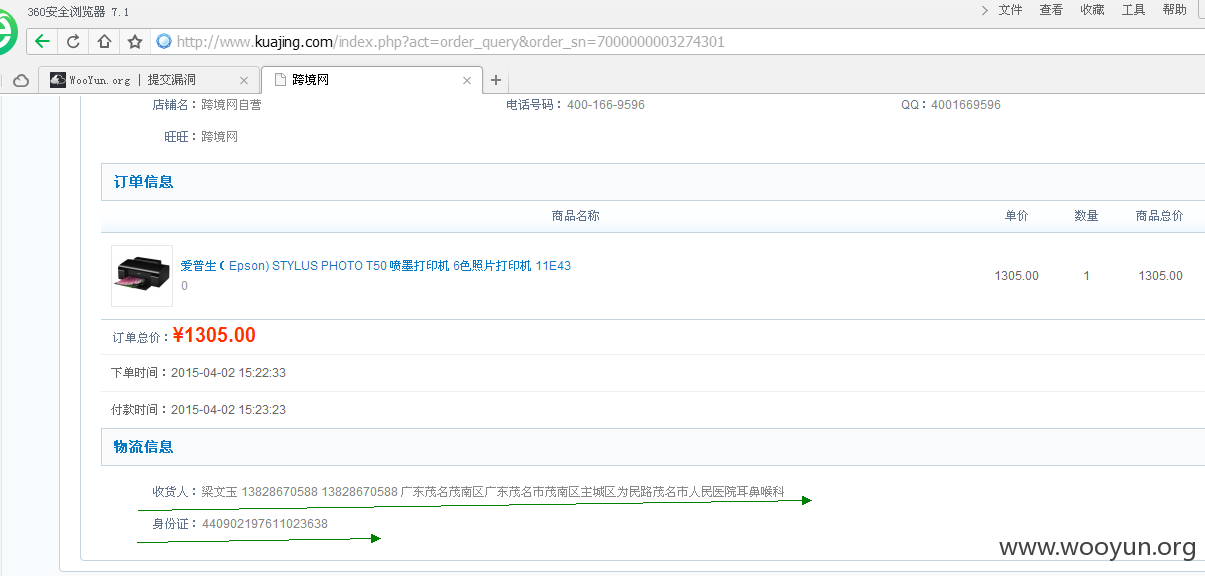Viewport: 1205px width, 576px height.
Task: Click the QQ number 4001669596
Action: point(966,105)
